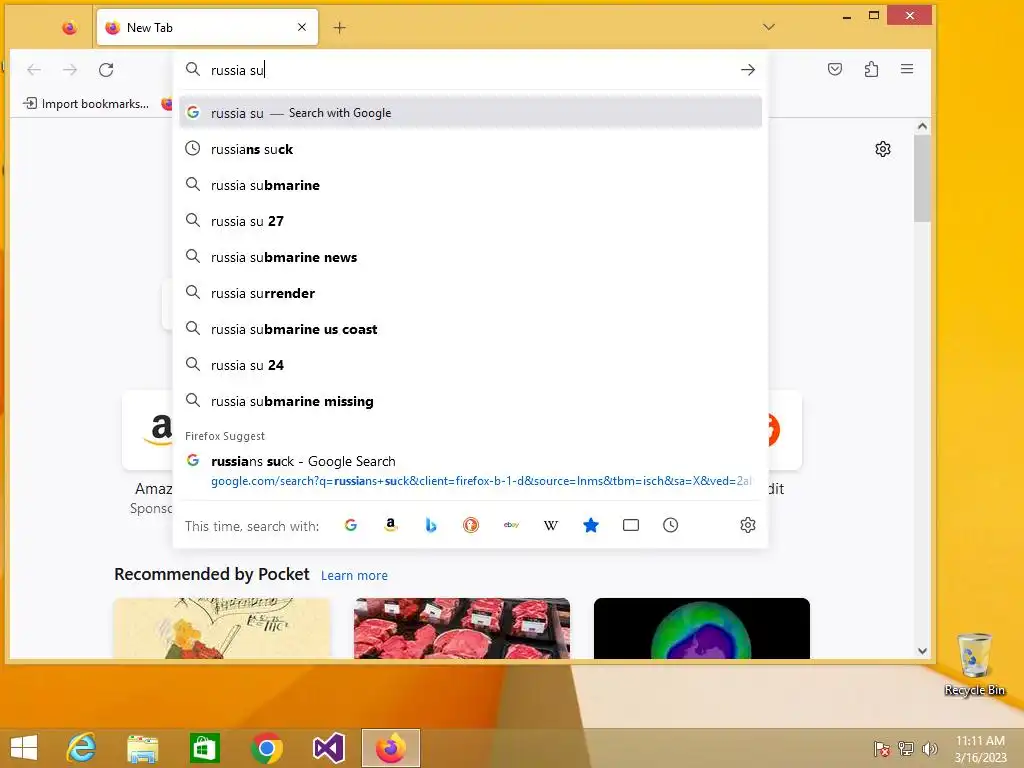Select 'russia su — Search with Google'

tap(470, 113)
